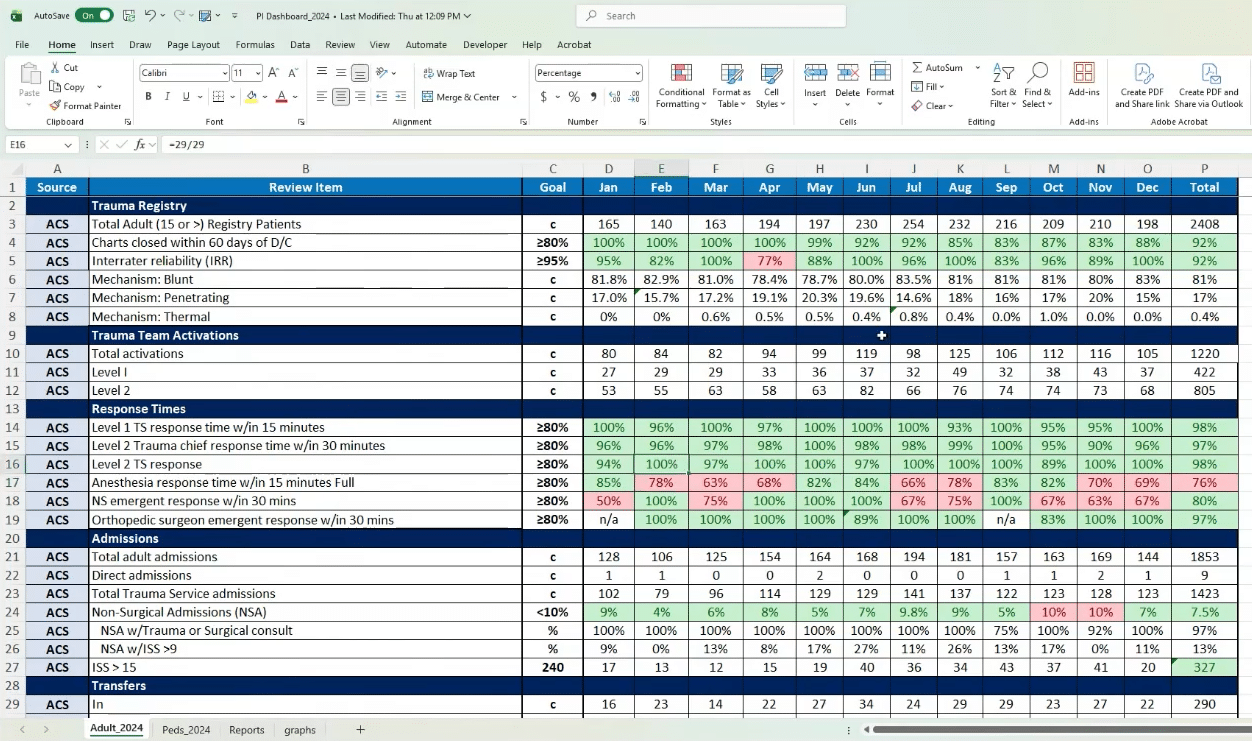The image size is (1252, 741).
Task: Open the font size 11 dropdown
Action: (258, 73)
